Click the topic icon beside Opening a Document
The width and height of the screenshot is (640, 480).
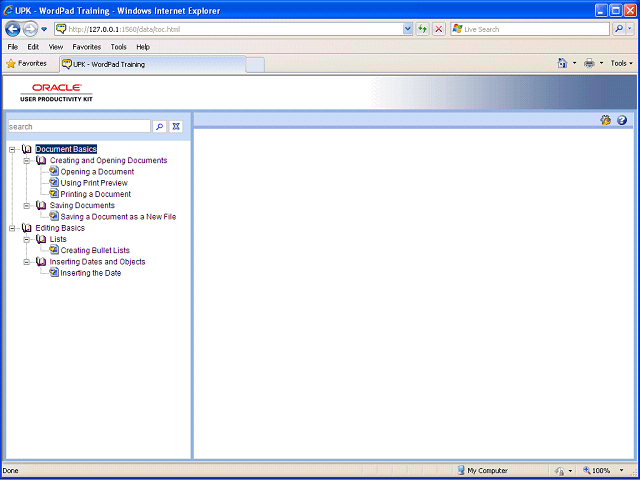tap(54, 171)
